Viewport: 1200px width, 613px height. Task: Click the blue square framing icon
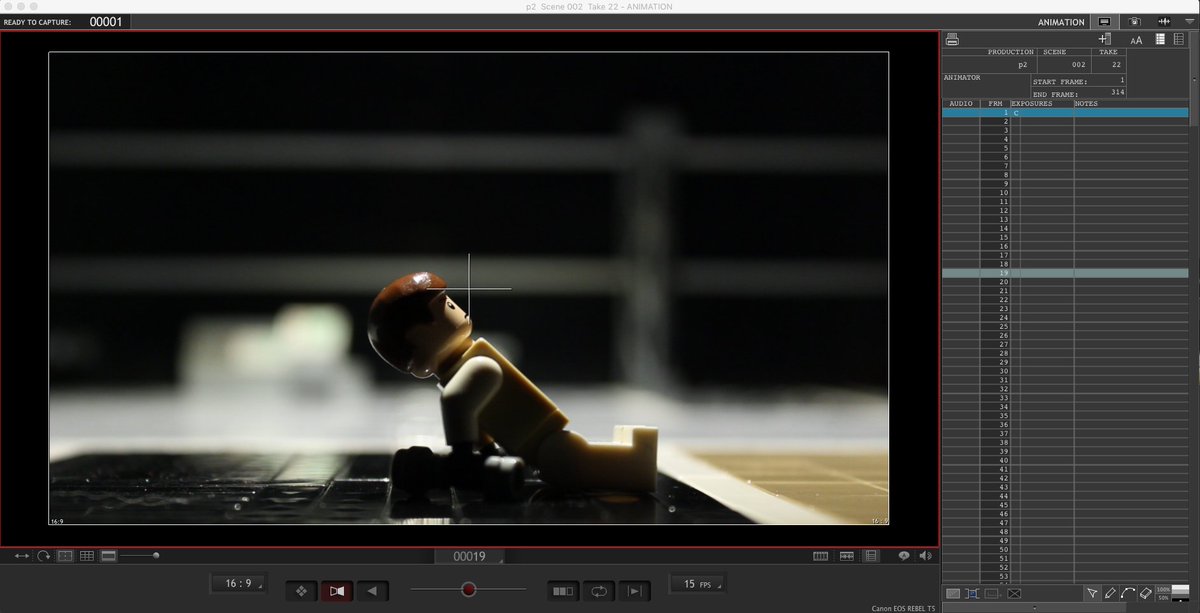pos(972,593)
